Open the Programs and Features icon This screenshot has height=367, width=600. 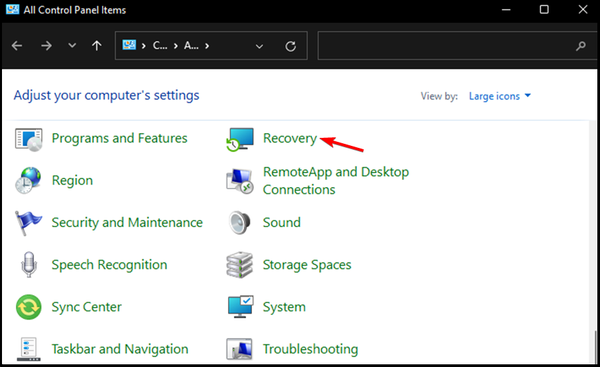(x=28, y=139)
